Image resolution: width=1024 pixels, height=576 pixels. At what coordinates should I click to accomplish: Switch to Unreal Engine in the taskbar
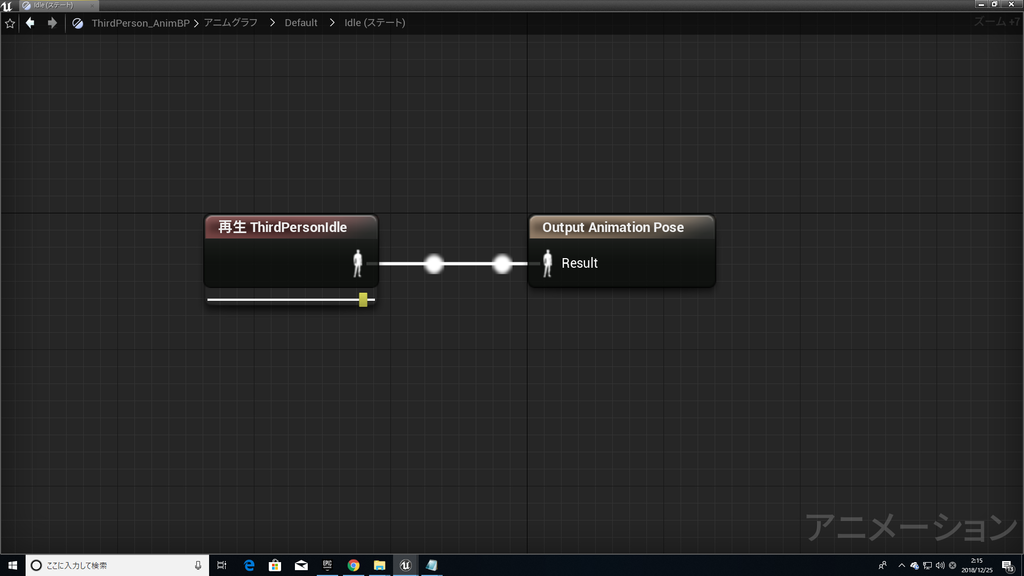pyautogui.click(x=406, y=566)
